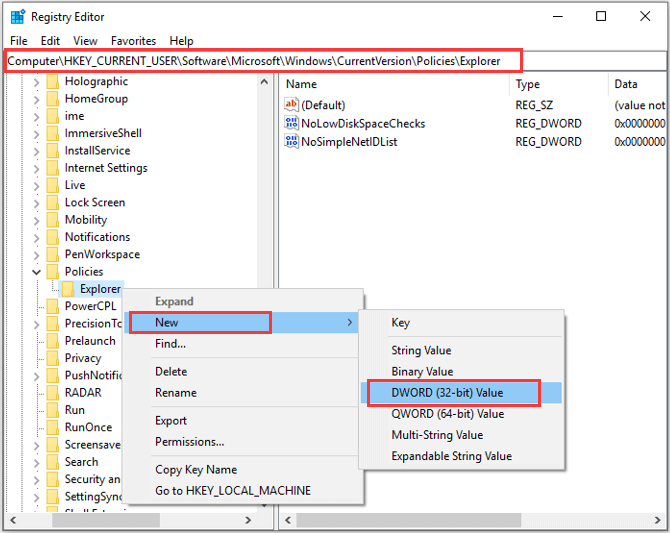Expand the Holographic tree node
Viewport: 670px width, 533px height.
36,82
